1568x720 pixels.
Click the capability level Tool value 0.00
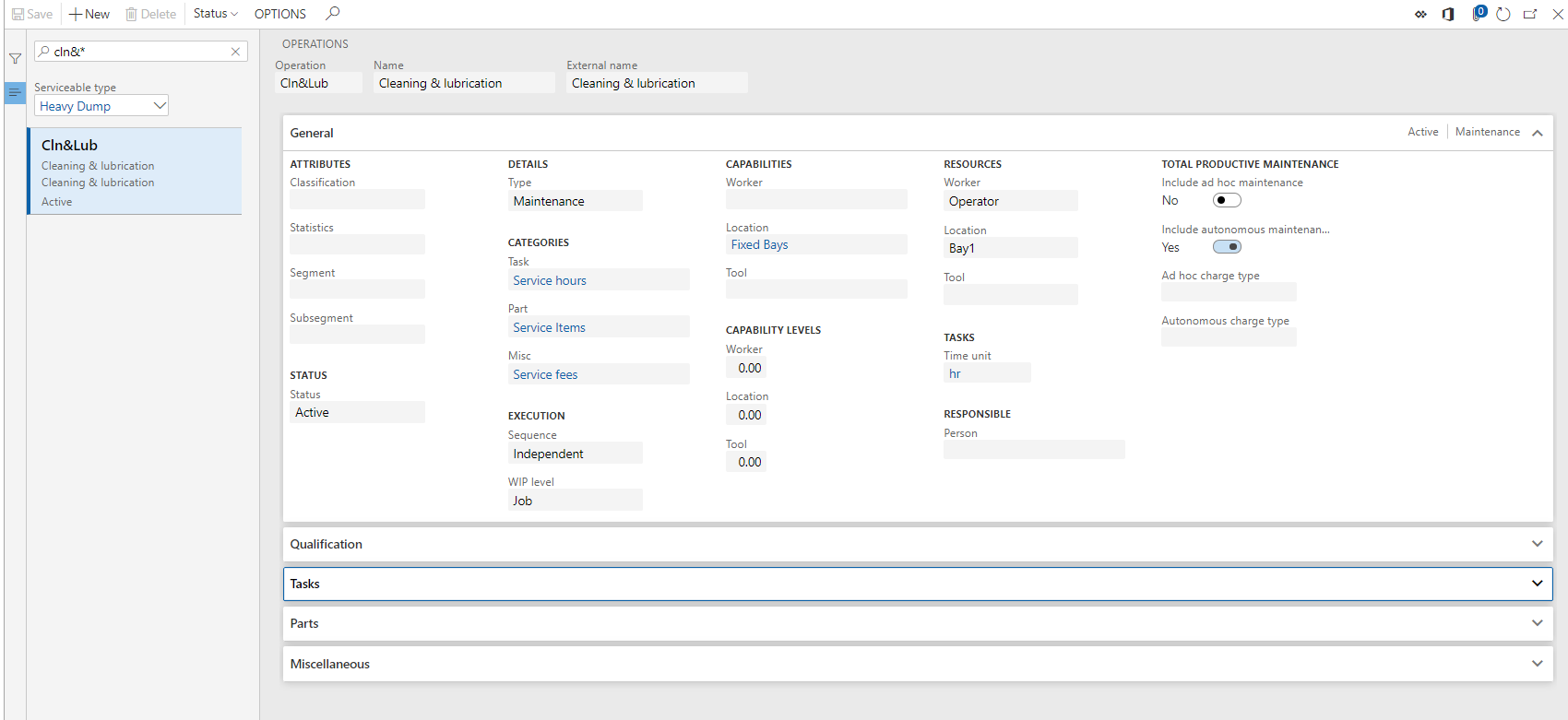[x=746, y=462]
